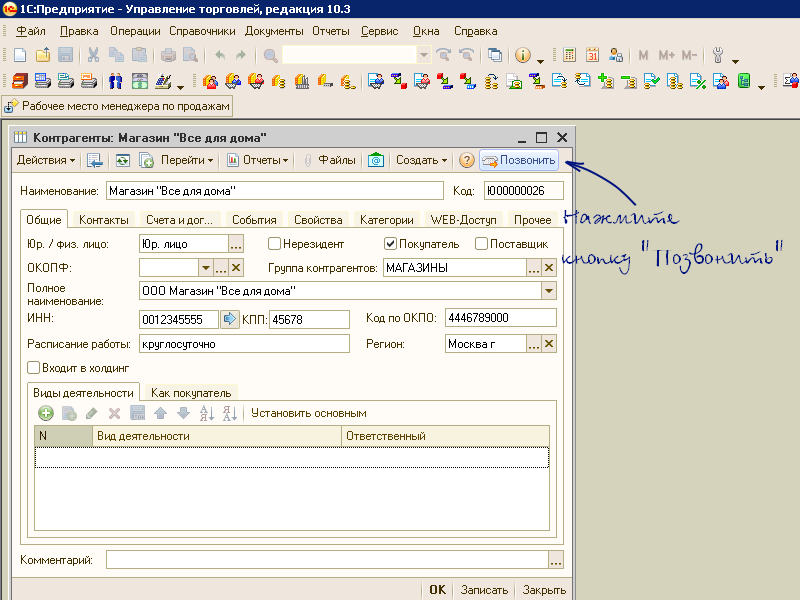800x600 pixels.
Task: Click the Undo arrow icon
Action: point(220,55)
